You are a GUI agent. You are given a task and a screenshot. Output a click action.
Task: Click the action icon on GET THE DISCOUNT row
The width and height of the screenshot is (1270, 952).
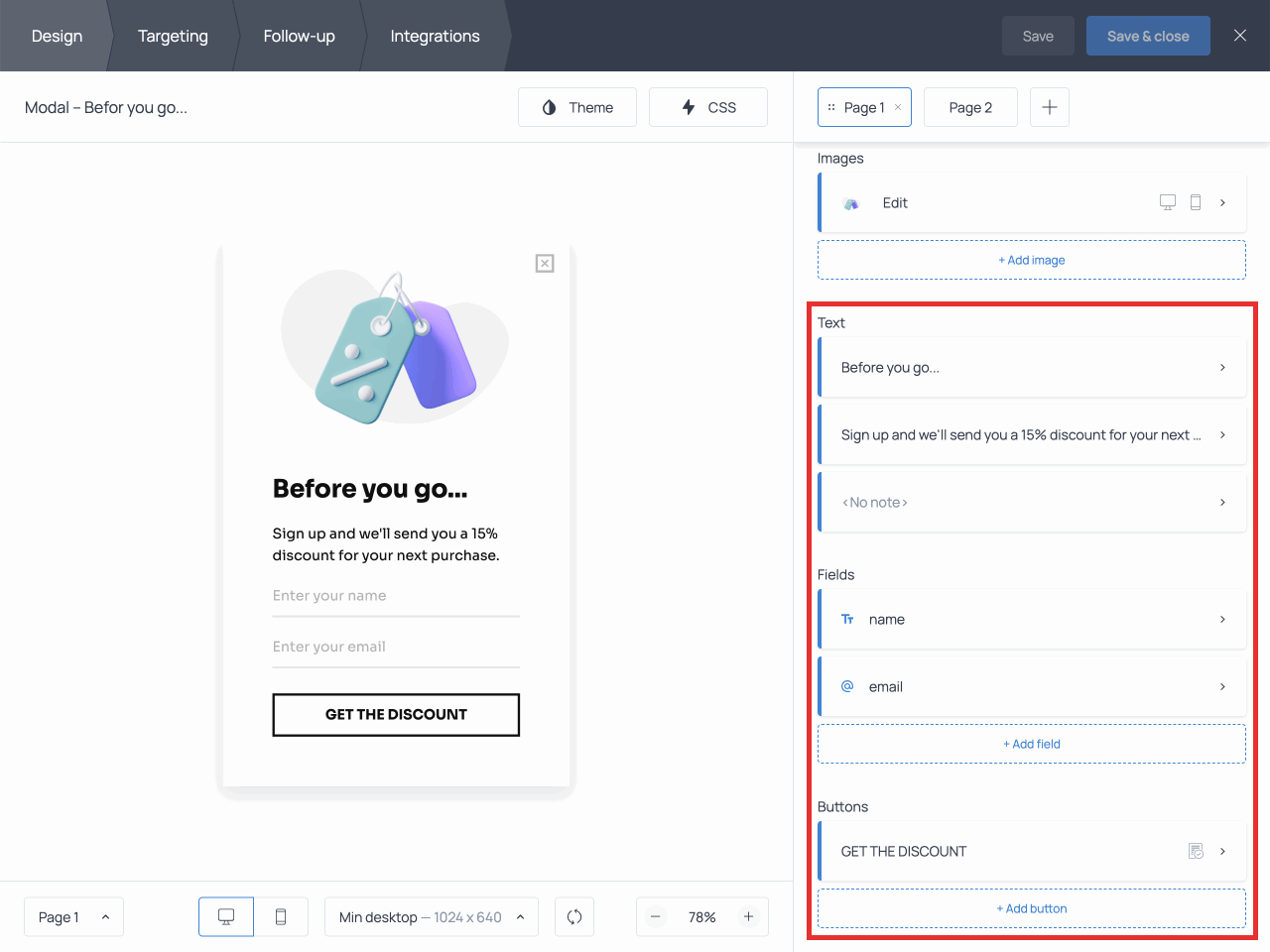[x=1196, y=851]
